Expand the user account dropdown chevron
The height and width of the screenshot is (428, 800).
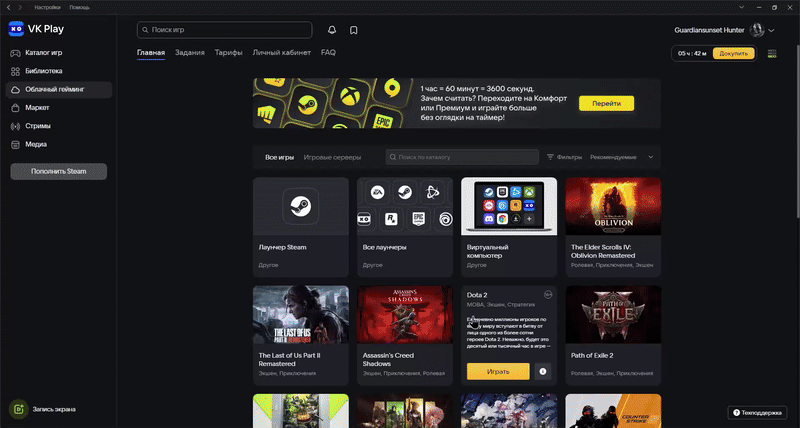[771, 31]
